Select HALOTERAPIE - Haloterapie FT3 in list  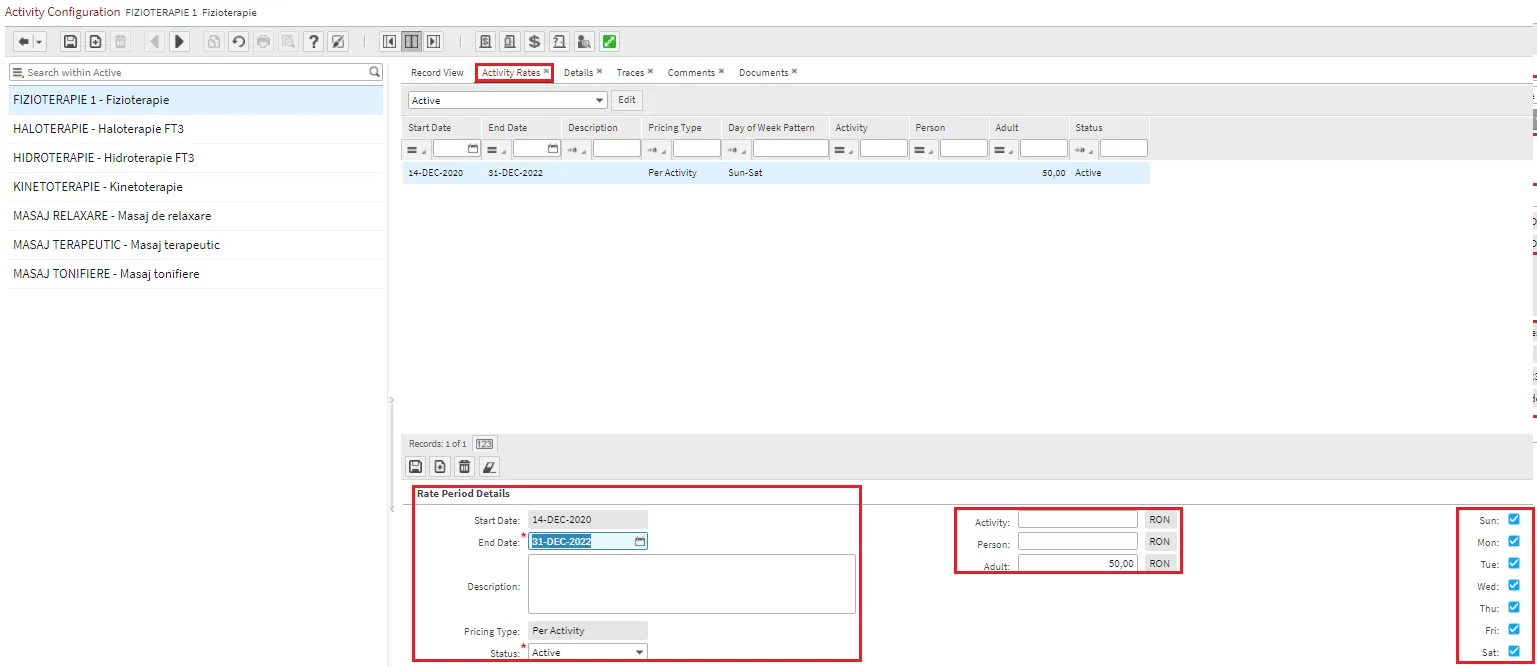click(x=196, y=129)
